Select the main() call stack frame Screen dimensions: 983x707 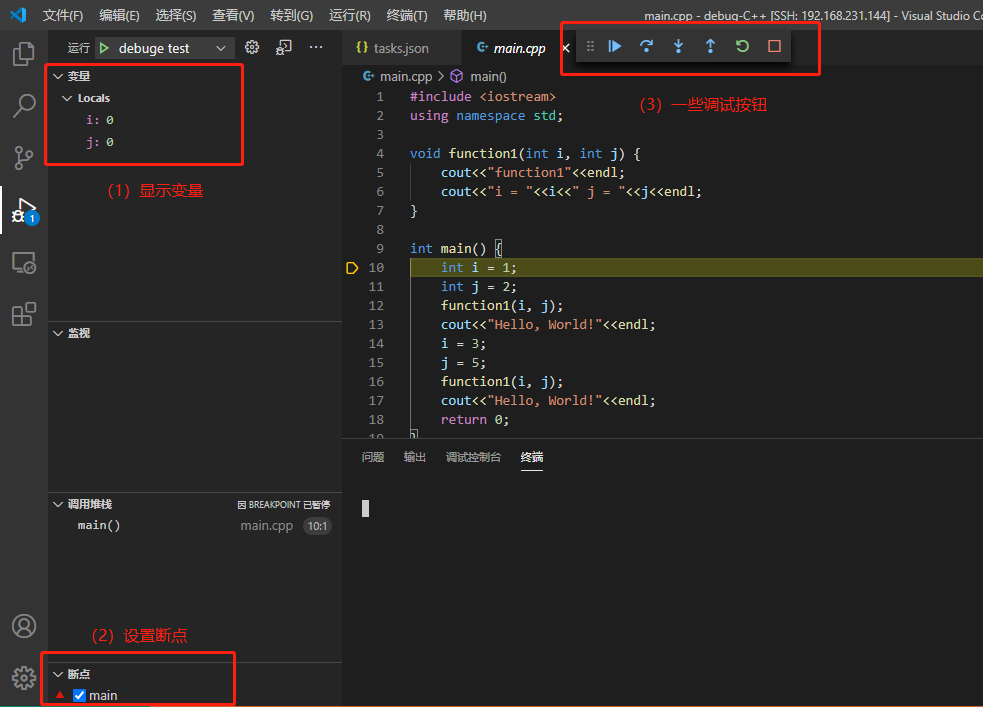click(195, 526)
